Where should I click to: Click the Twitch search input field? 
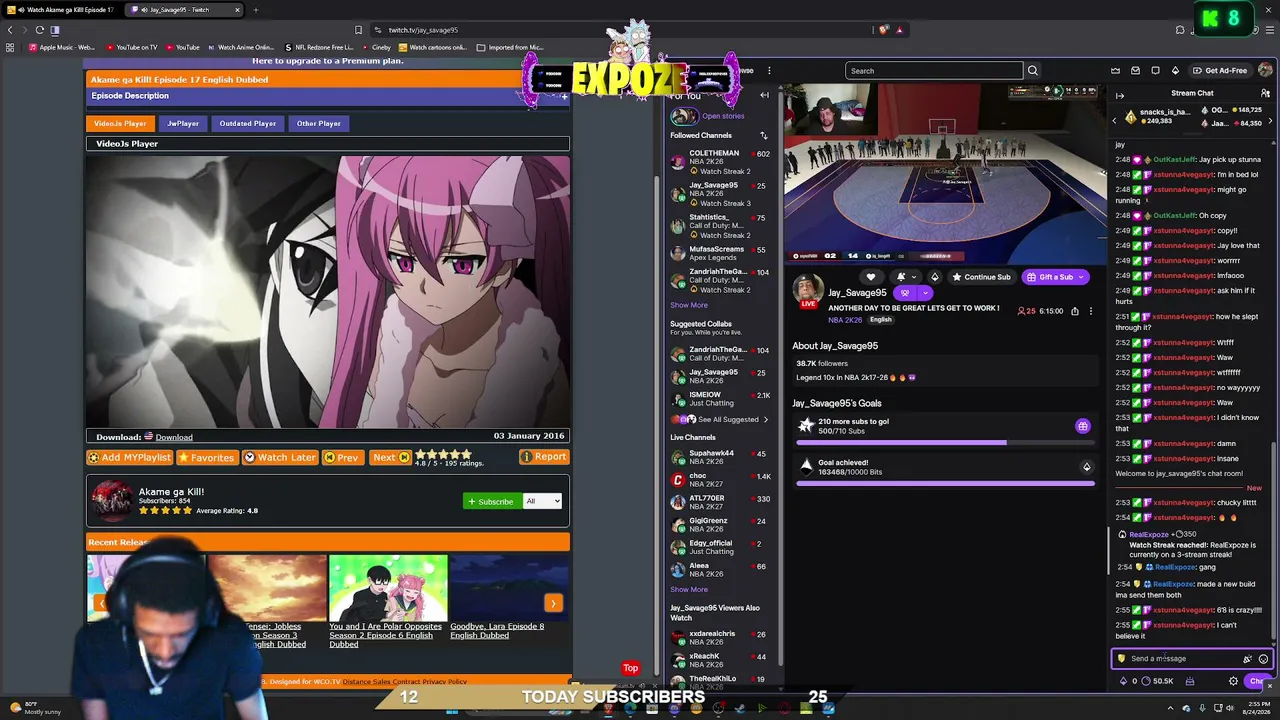[934, 71]
